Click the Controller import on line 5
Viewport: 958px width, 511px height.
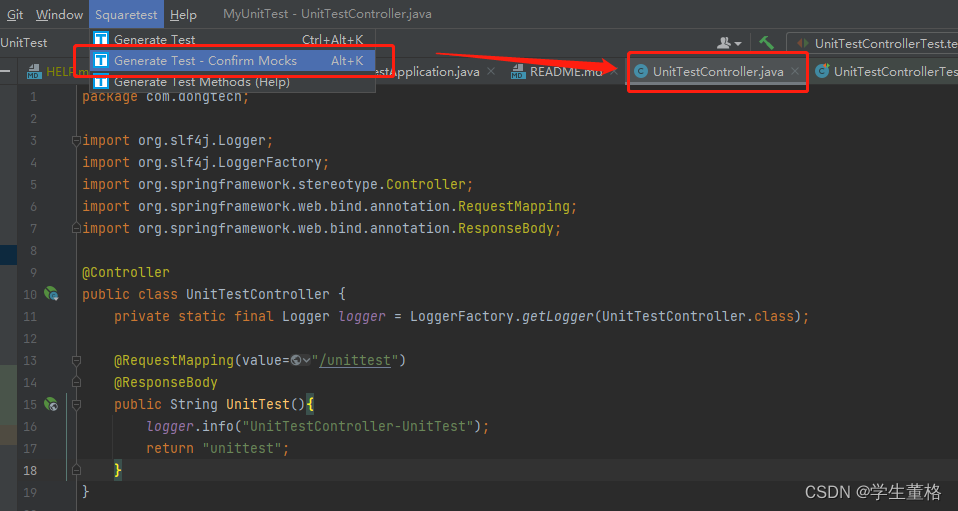coord(277,185)
